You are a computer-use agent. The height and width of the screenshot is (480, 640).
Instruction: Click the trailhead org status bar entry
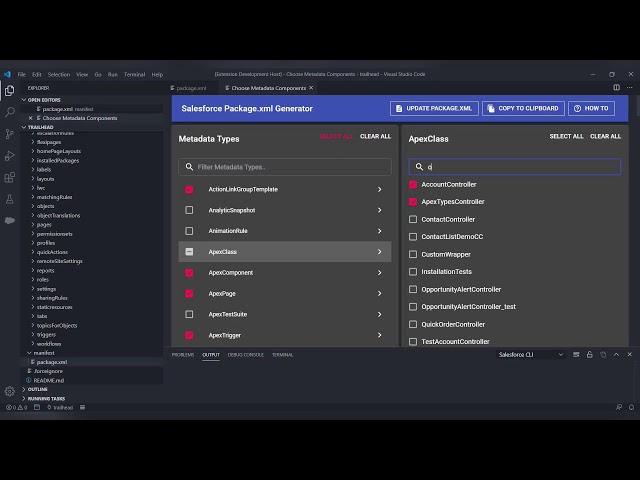pyautogui.click(x=60, y=407)
